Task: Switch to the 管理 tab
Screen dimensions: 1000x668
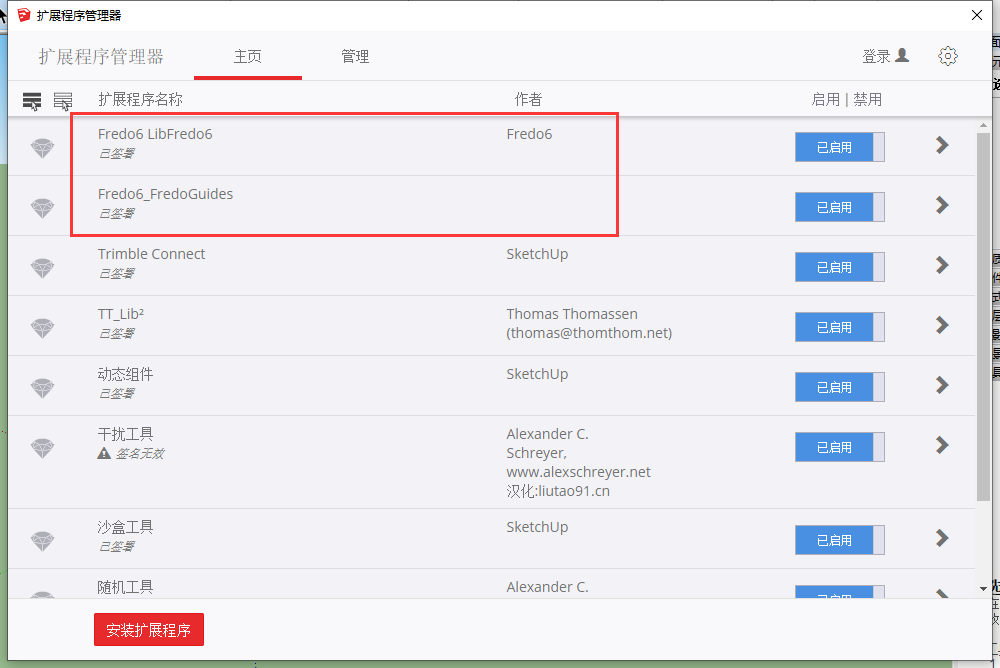Action: (355, 57)
